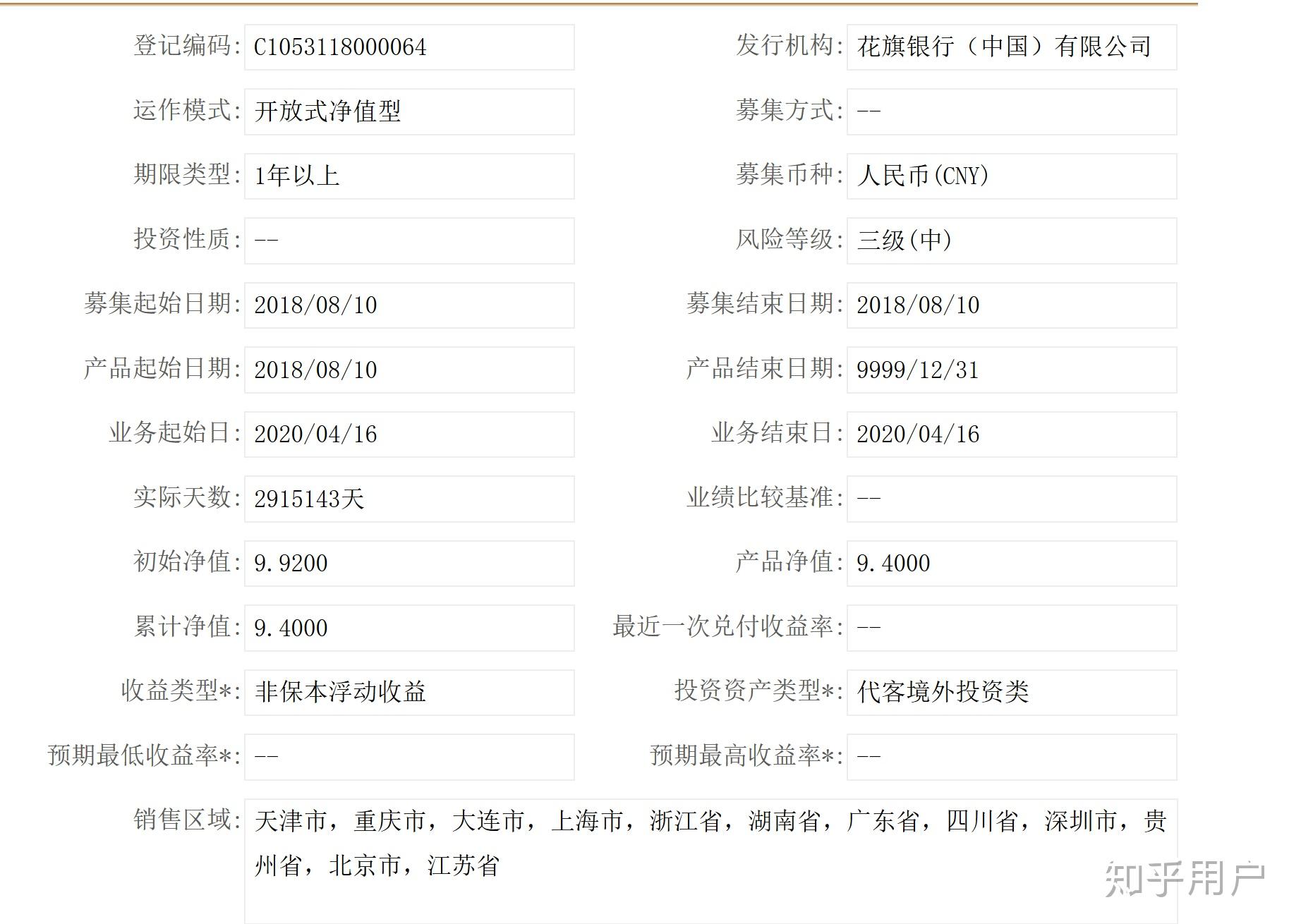Click the 实际天数 label

click(187, 497)
